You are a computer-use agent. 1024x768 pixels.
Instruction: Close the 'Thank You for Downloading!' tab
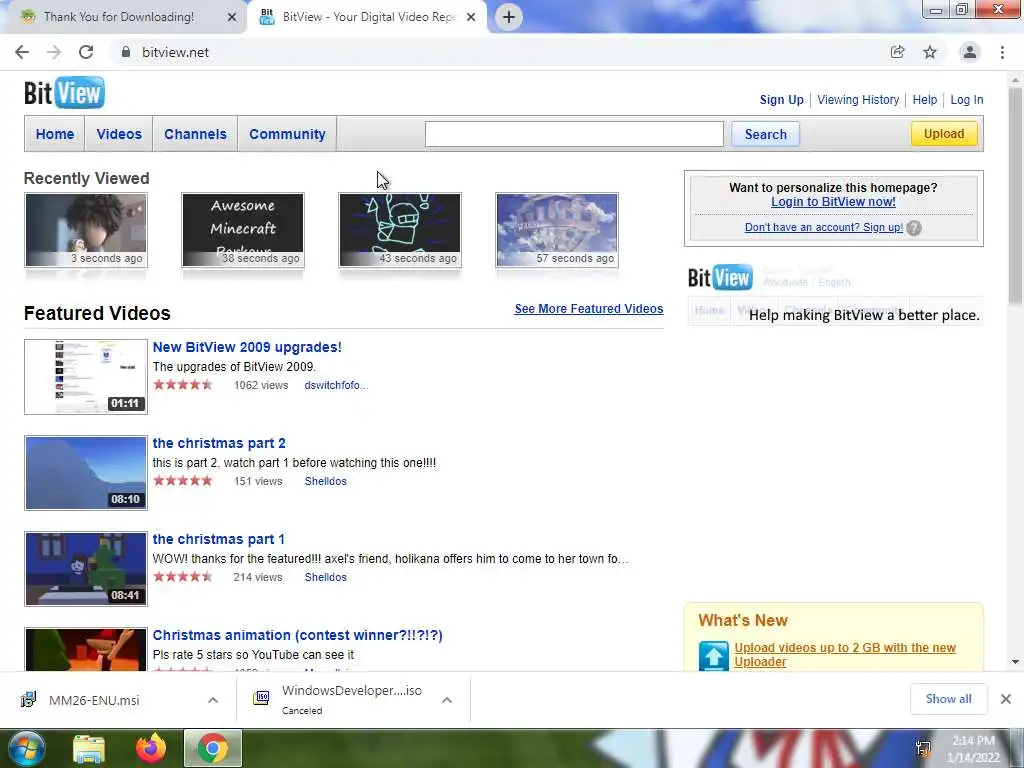pyautogui.click(x=231, y=17)
